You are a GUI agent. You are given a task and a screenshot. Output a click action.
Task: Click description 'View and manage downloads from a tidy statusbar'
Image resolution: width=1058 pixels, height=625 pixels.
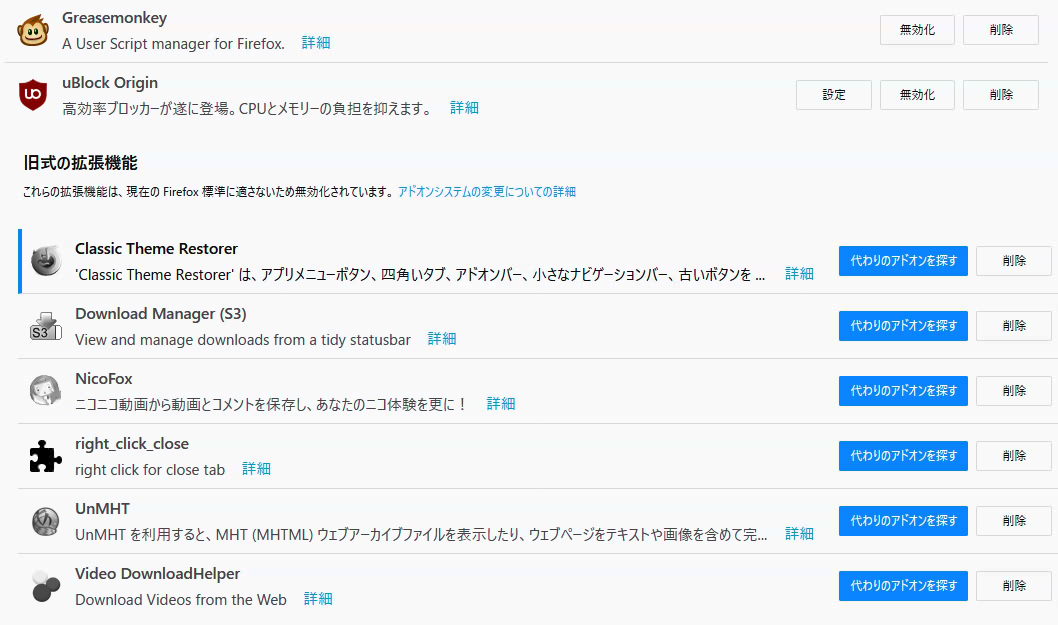pyautogui.click(x=243, y=339)
